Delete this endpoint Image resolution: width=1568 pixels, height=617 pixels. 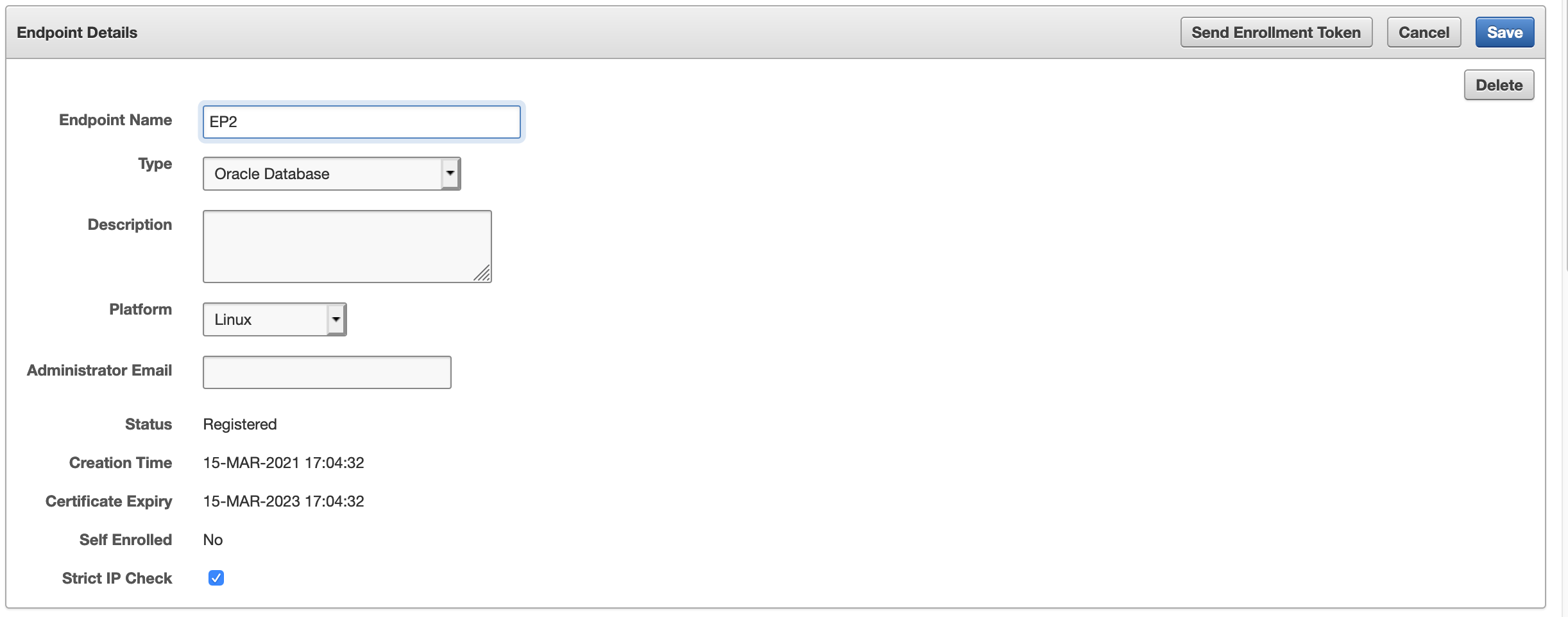pyautogui.click(x=1499, y=84)
